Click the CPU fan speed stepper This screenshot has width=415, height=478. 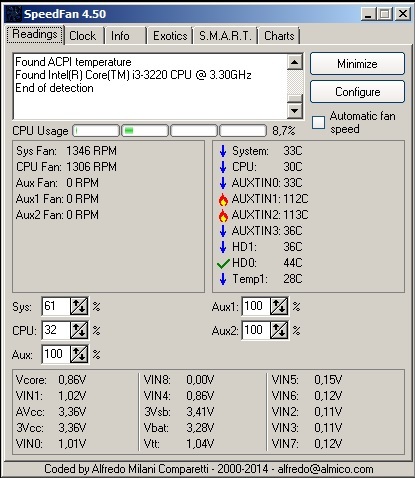(x=79, y=330)
